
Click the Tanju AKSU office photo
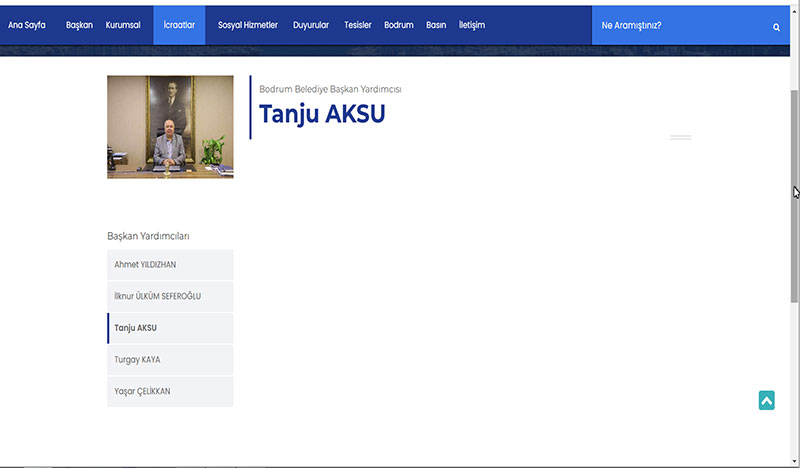click(170, 127)
